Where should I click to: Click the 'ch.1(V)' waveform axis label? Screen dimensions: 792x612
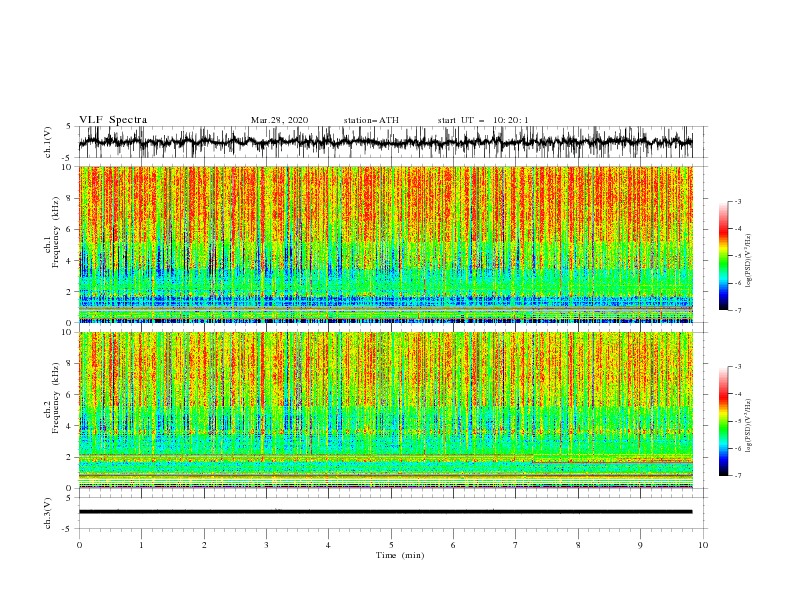pos(48,142)
